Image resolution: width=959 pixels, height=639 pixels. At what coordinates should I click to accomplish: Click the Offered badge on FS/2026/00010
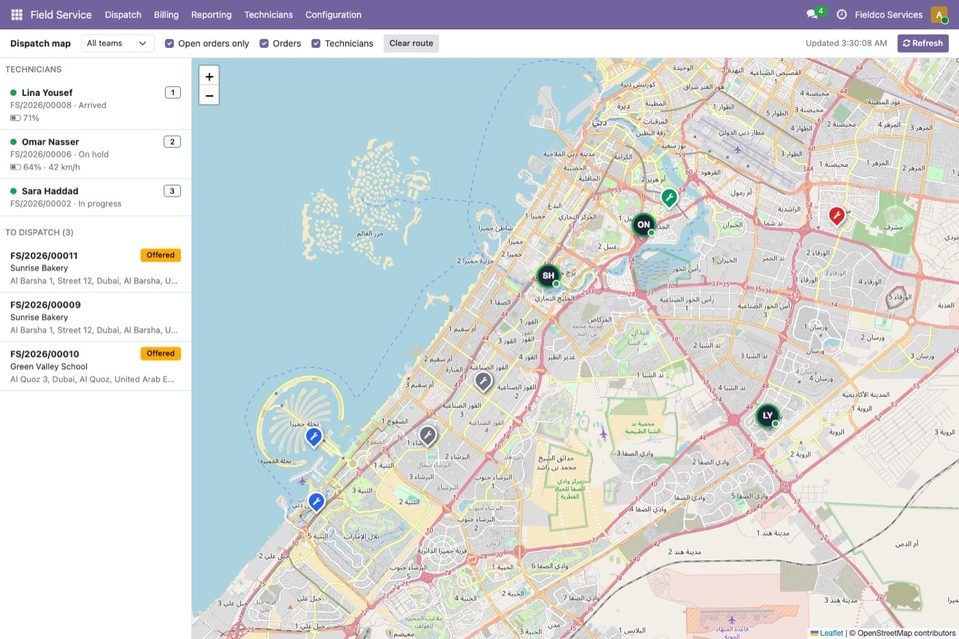coord(160,353)
